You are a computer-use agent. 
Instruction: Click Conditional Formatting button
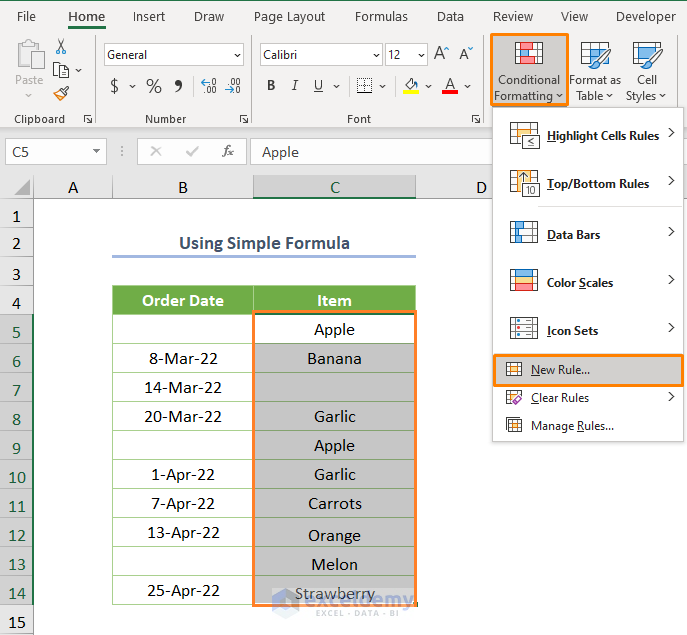(529, 70)
